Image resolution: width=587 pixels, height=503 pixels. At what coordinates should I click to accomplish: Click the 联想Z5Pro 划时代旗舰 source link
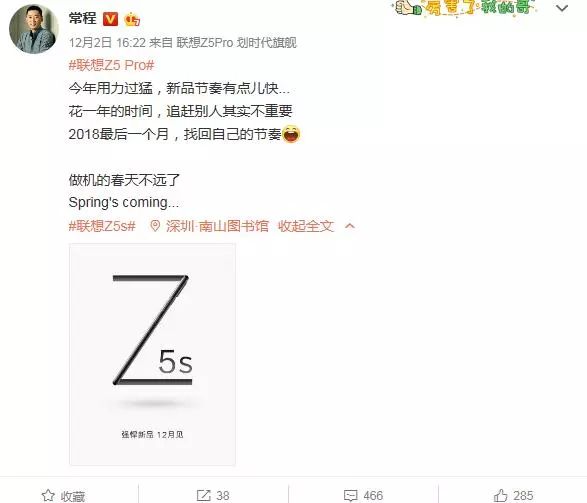(237, 43)
